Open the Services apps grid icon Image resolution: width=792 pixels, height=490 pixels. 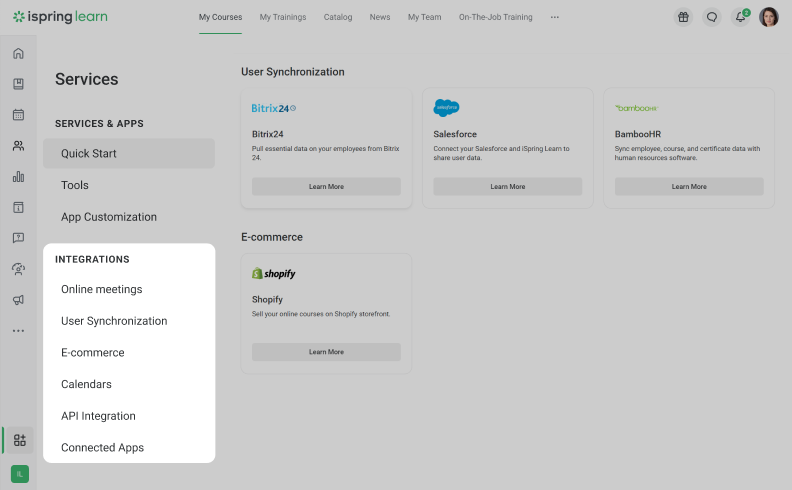pyautogui.click(x=20, y=440)
